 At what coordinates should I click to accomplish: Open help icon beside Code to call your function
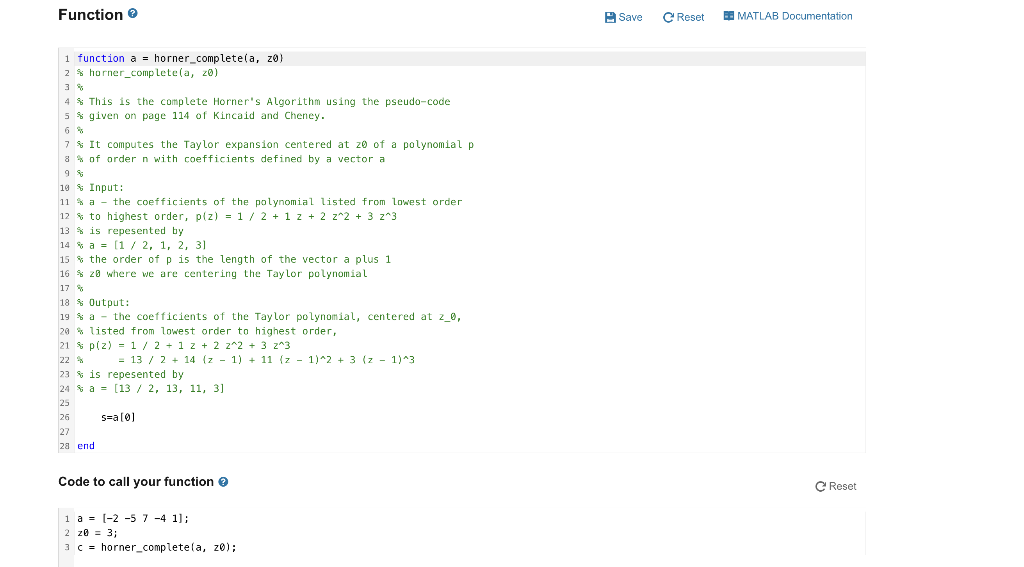[x=223, y=482]
